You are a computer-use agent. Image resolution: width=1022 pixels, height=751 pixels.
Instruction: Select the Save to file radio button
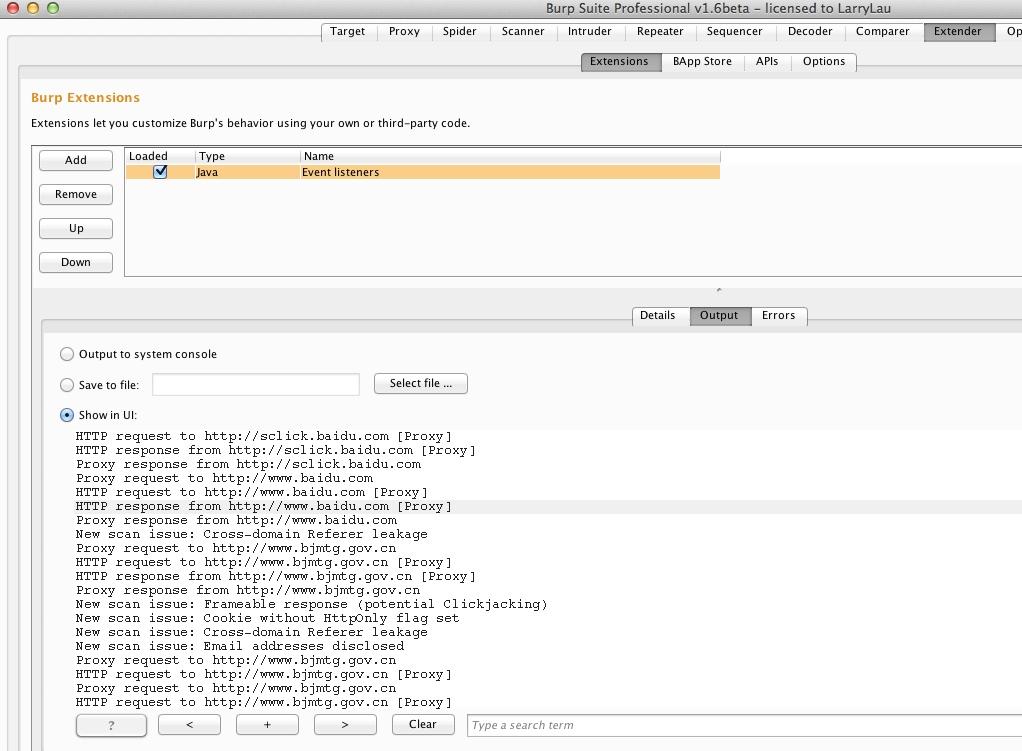coord(66,385)
